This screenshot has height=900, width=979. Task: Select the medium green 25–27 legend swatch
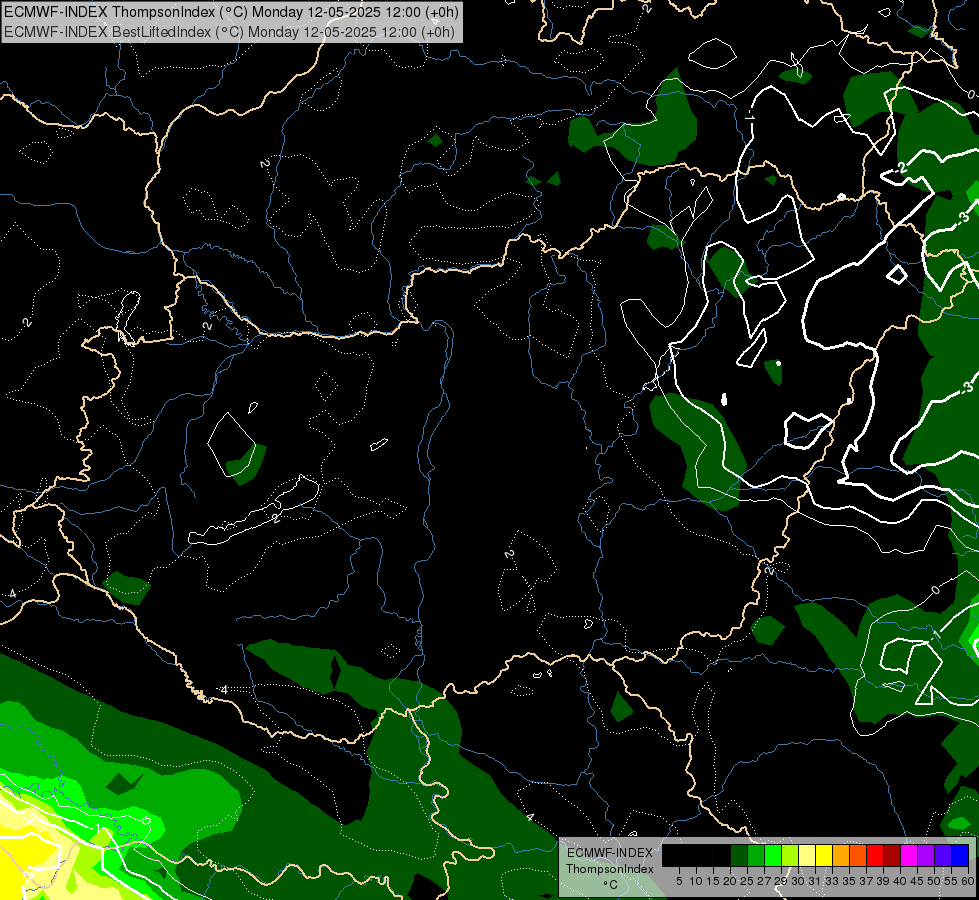point(756,855)
